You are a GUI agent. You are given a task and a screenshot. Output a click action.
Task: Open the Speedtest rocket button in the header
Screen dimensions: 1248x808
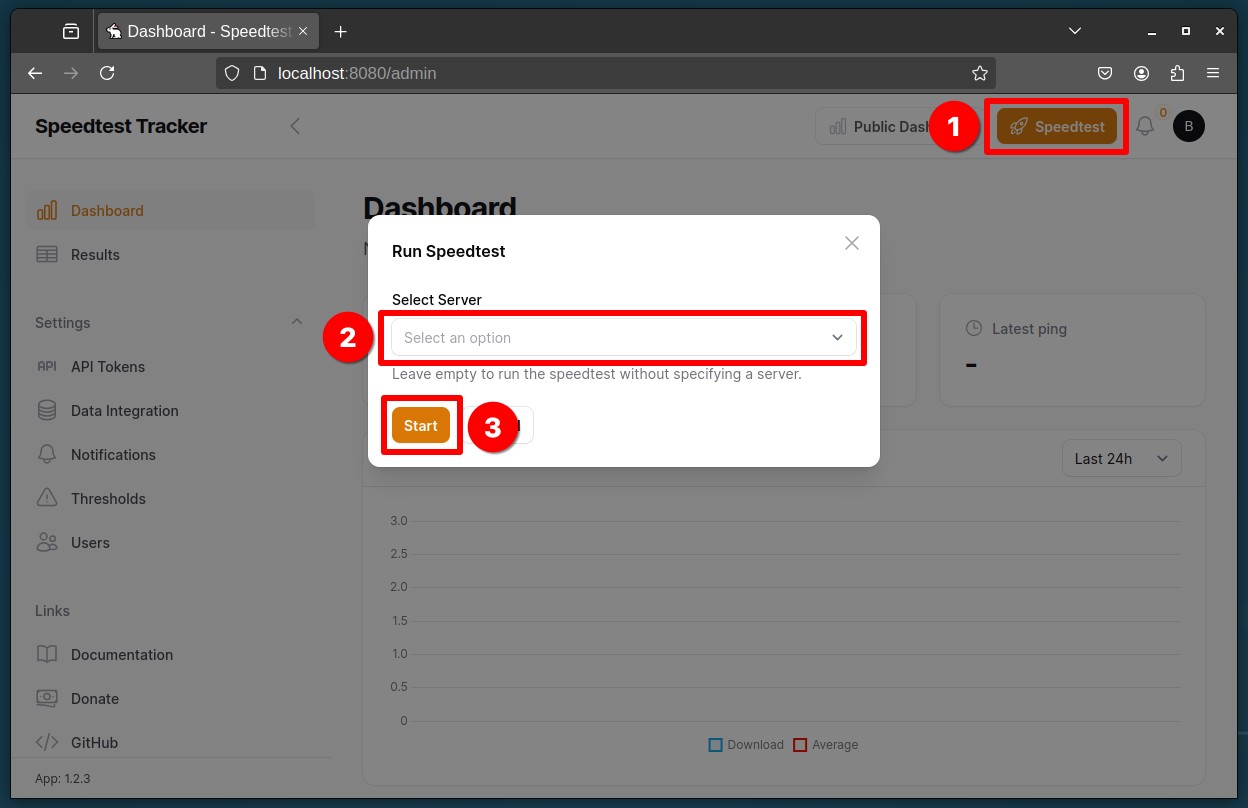(1057, 126)
